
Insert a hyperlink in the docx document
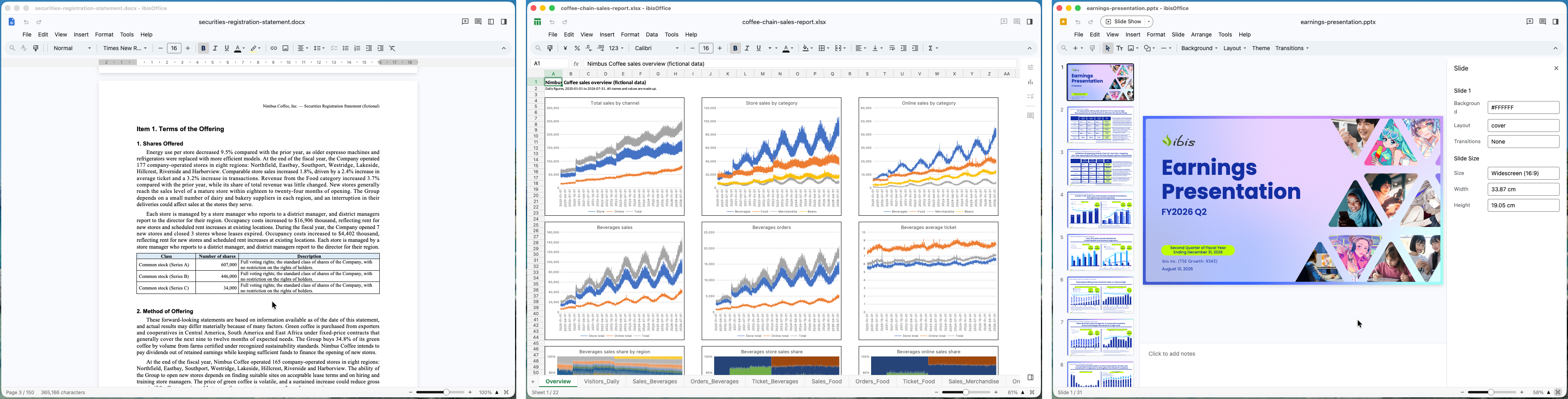click(x=274, y=49)
